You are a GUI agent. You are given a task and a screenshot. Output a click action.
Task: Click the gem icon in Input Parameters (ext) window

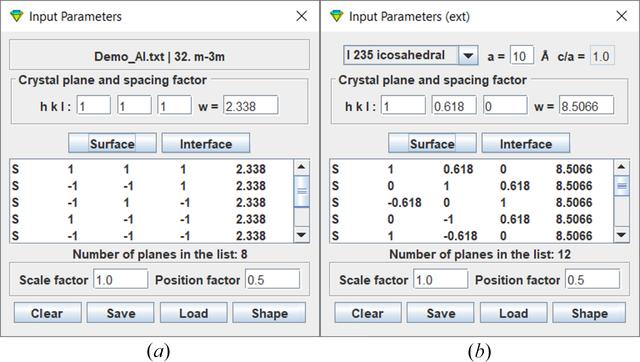click(x=337, y=16)
